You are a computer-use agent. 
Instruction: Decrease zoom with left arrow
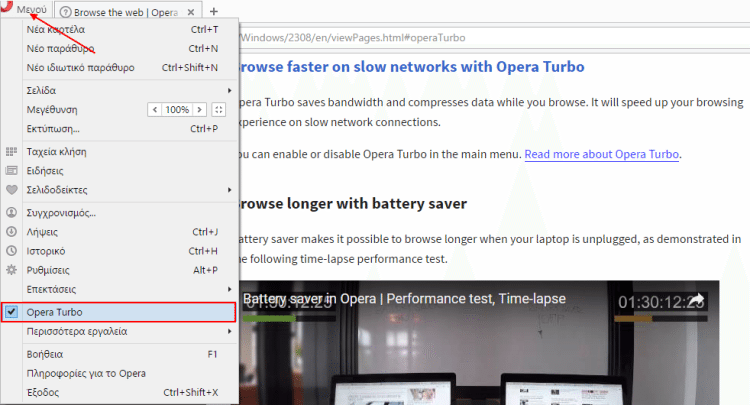pos(154,109)
